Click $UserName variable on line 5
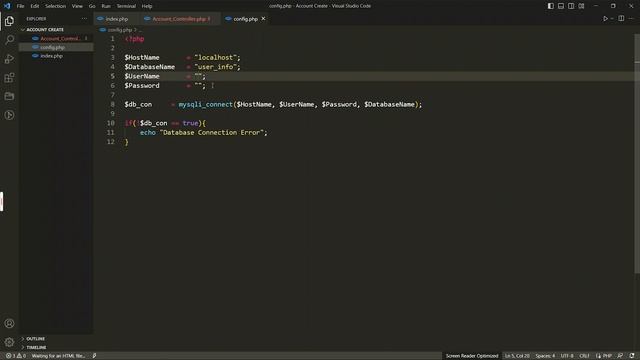Image resolution: width=640 pixels, height=360 pixels. [x=142, y=76]
